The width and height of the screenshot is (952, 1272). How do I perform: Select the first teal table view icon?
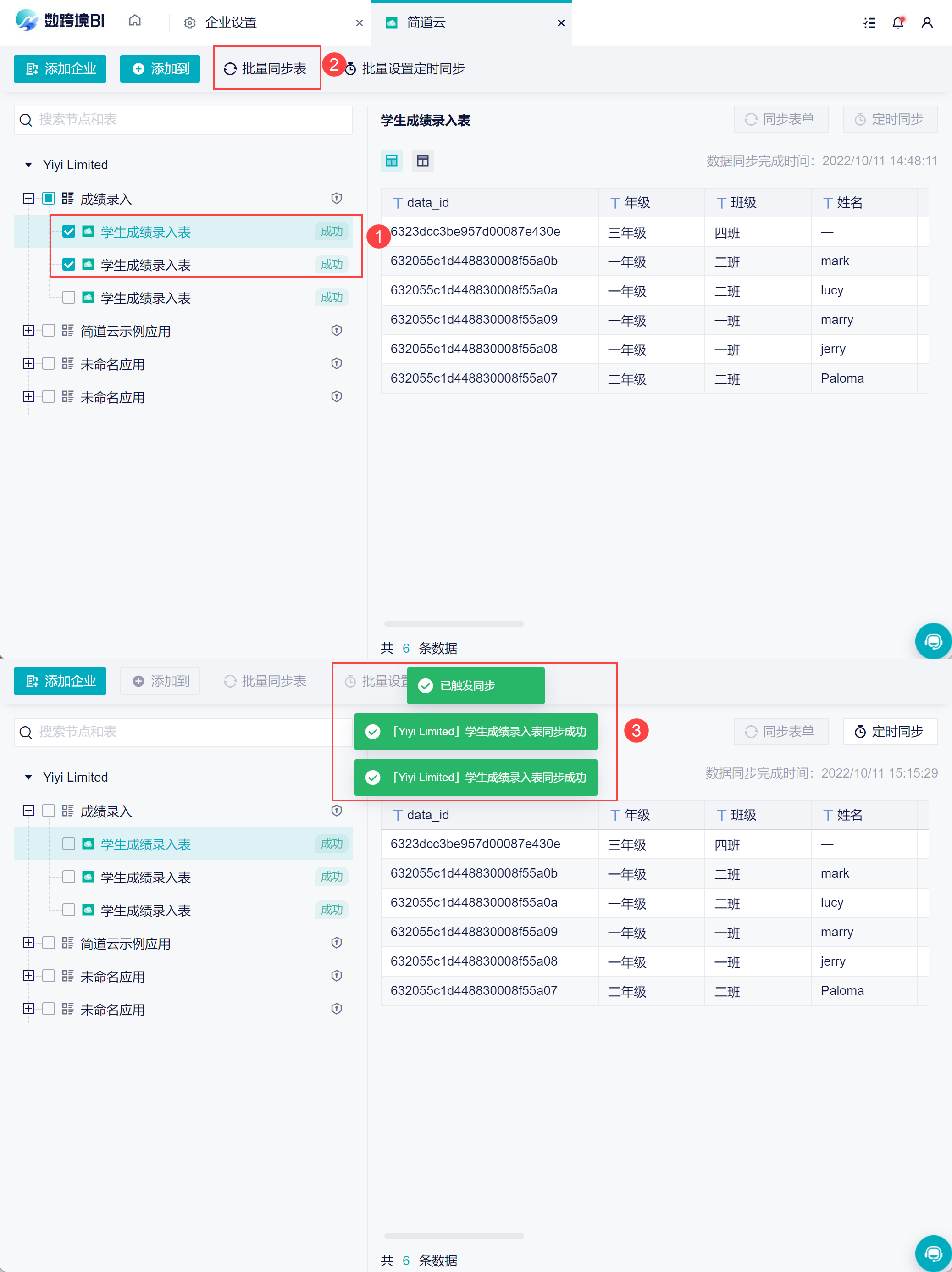tap(392, 161)
